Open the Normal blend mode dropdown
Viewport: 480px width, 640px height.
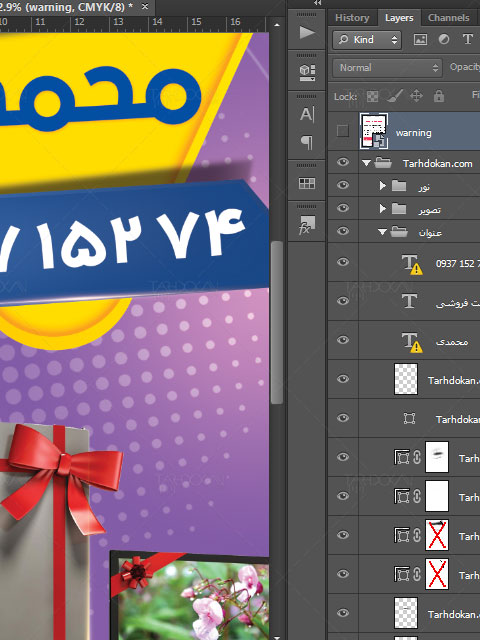coord(387,68)
